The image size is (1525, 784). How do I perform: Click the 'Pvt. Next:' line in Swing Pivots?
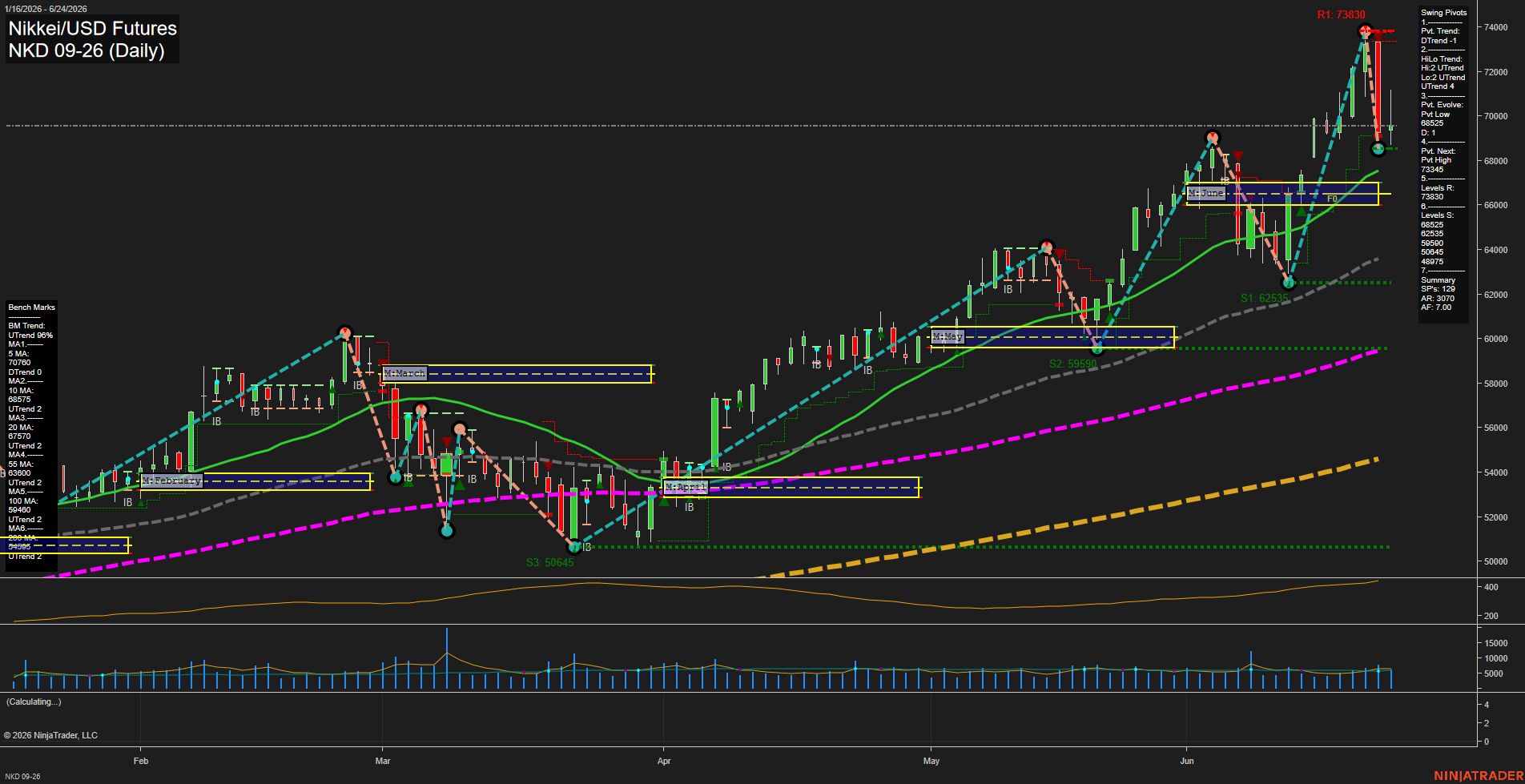pyautogui.click(x=1438, y=151)
